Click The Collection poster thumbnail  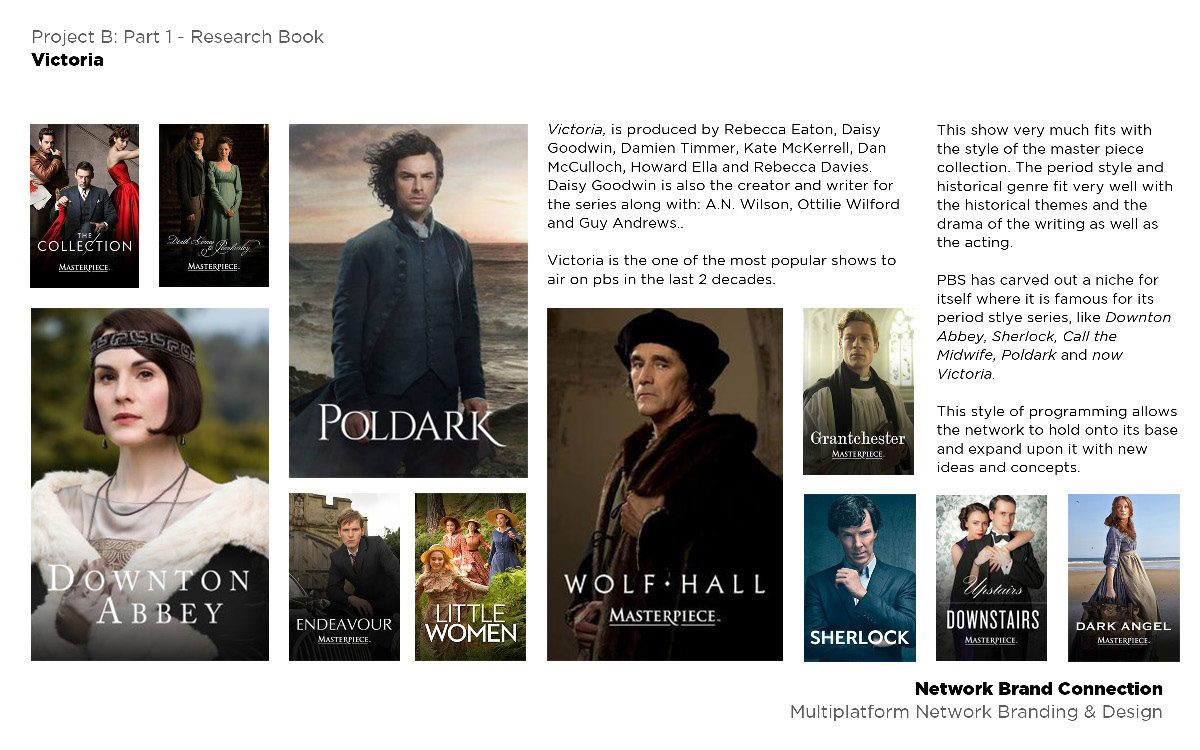(x=84, y=205)
